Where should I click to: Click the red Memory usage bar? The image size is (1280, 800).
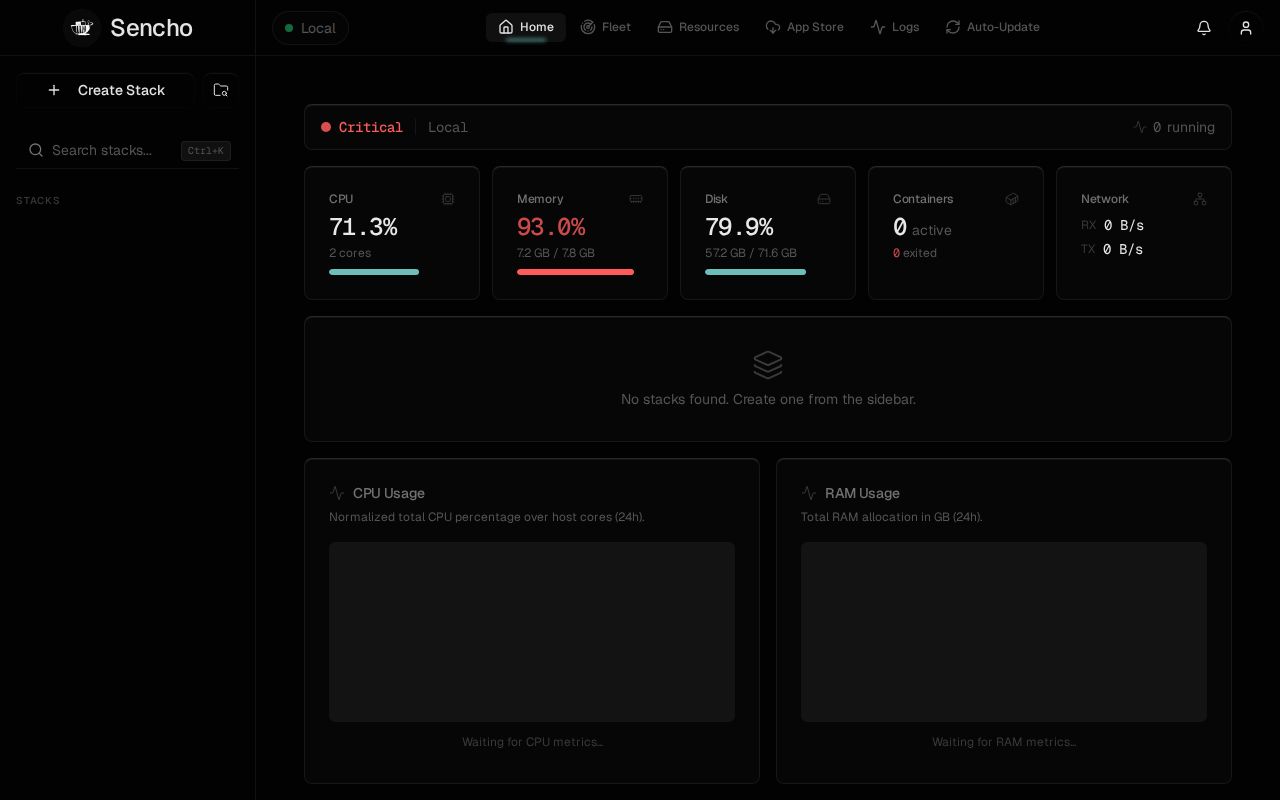click(x=575, y=272)
